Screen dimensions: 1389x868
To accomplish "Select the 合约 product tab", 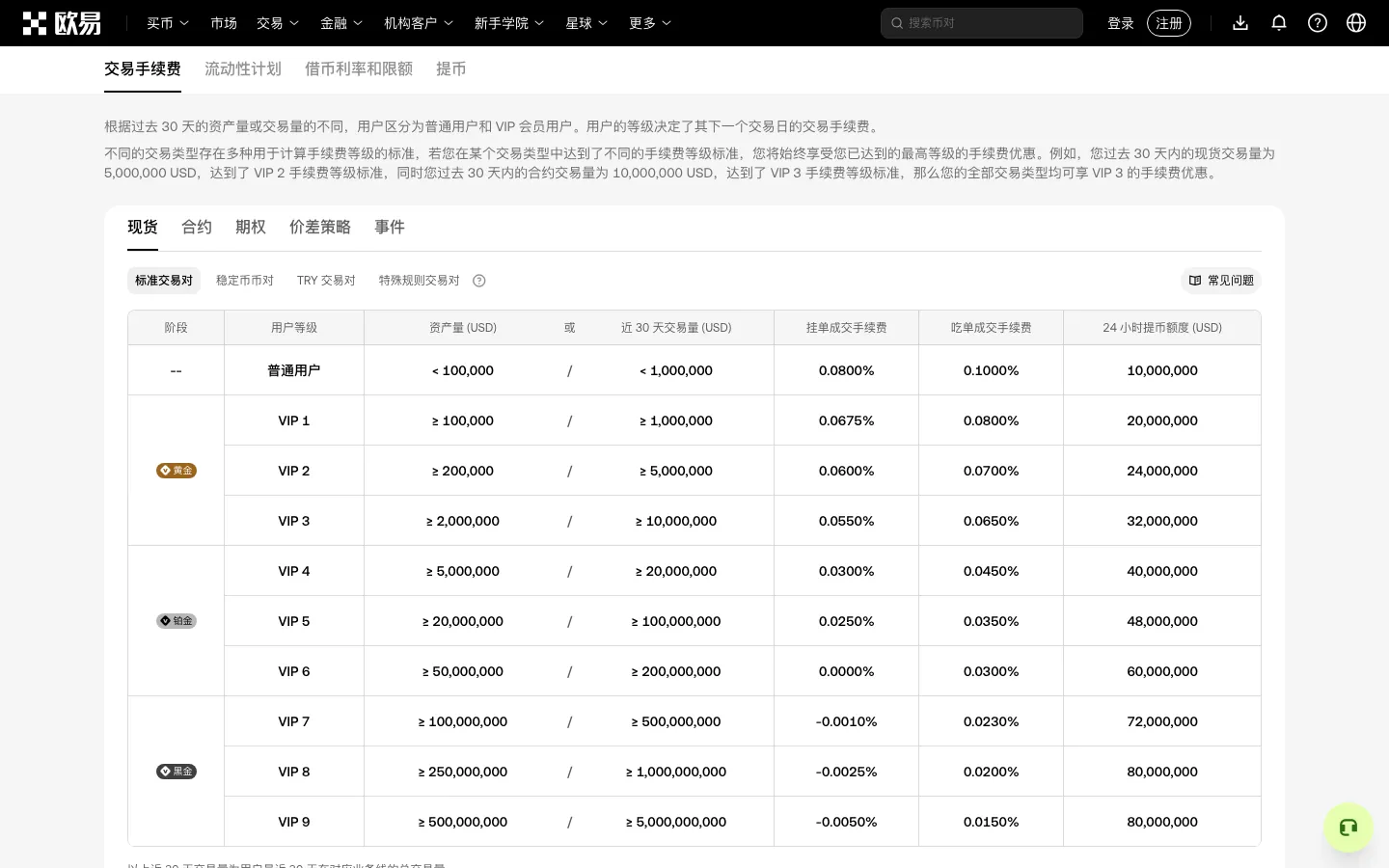I will coord(197,228).
